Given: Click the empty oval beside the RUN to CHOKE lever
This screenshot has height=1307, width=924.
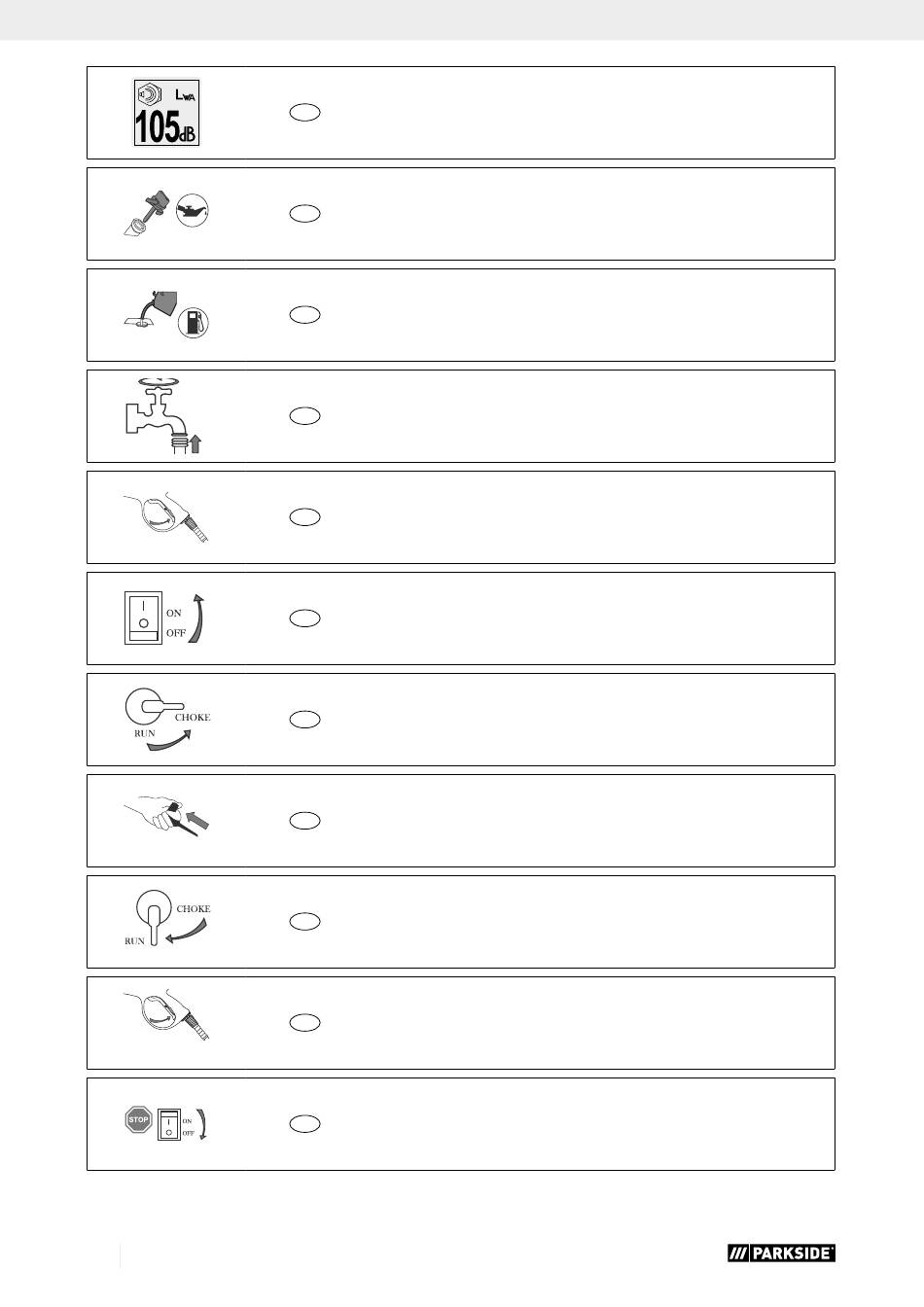Looking at the screenshot, I should point(304,720).
